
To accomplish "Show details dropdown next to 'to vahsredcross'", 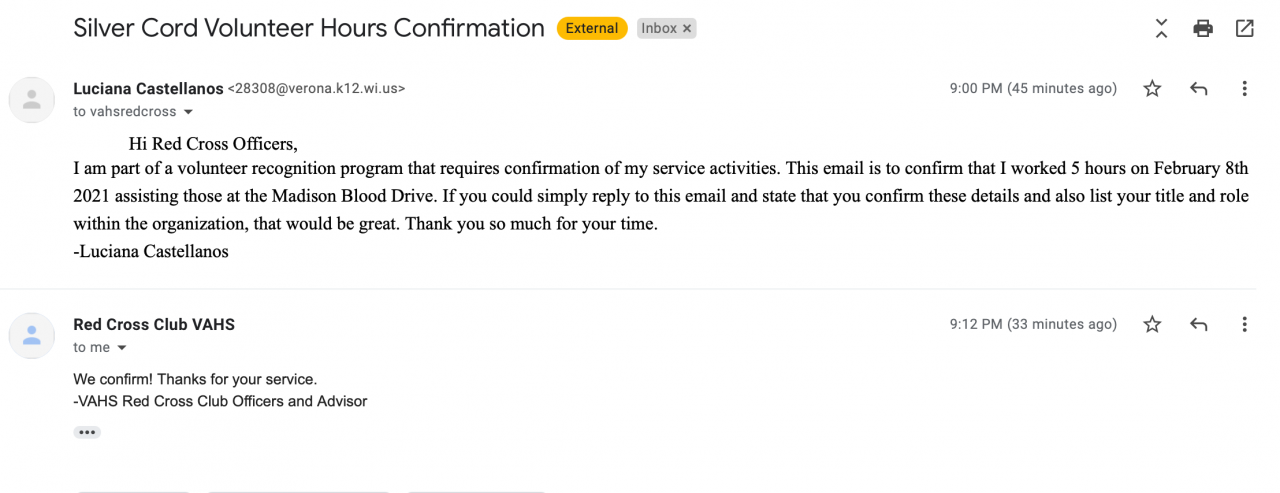I will (x=188, y=112).
